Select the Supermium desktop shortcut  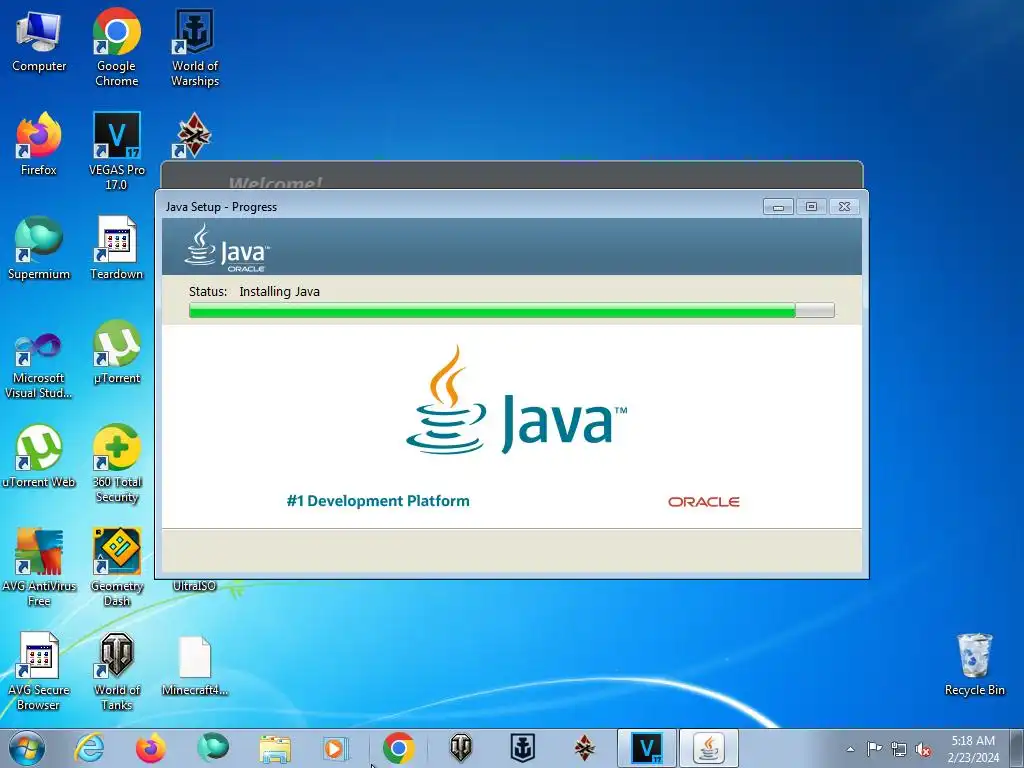[x=39, y=248]
